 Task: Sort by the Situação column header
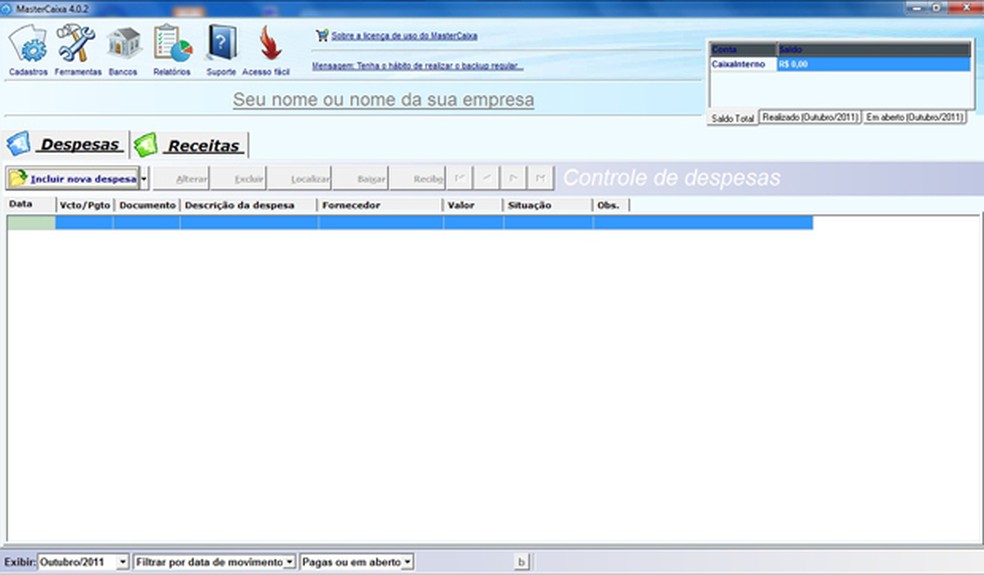[548, 205]
